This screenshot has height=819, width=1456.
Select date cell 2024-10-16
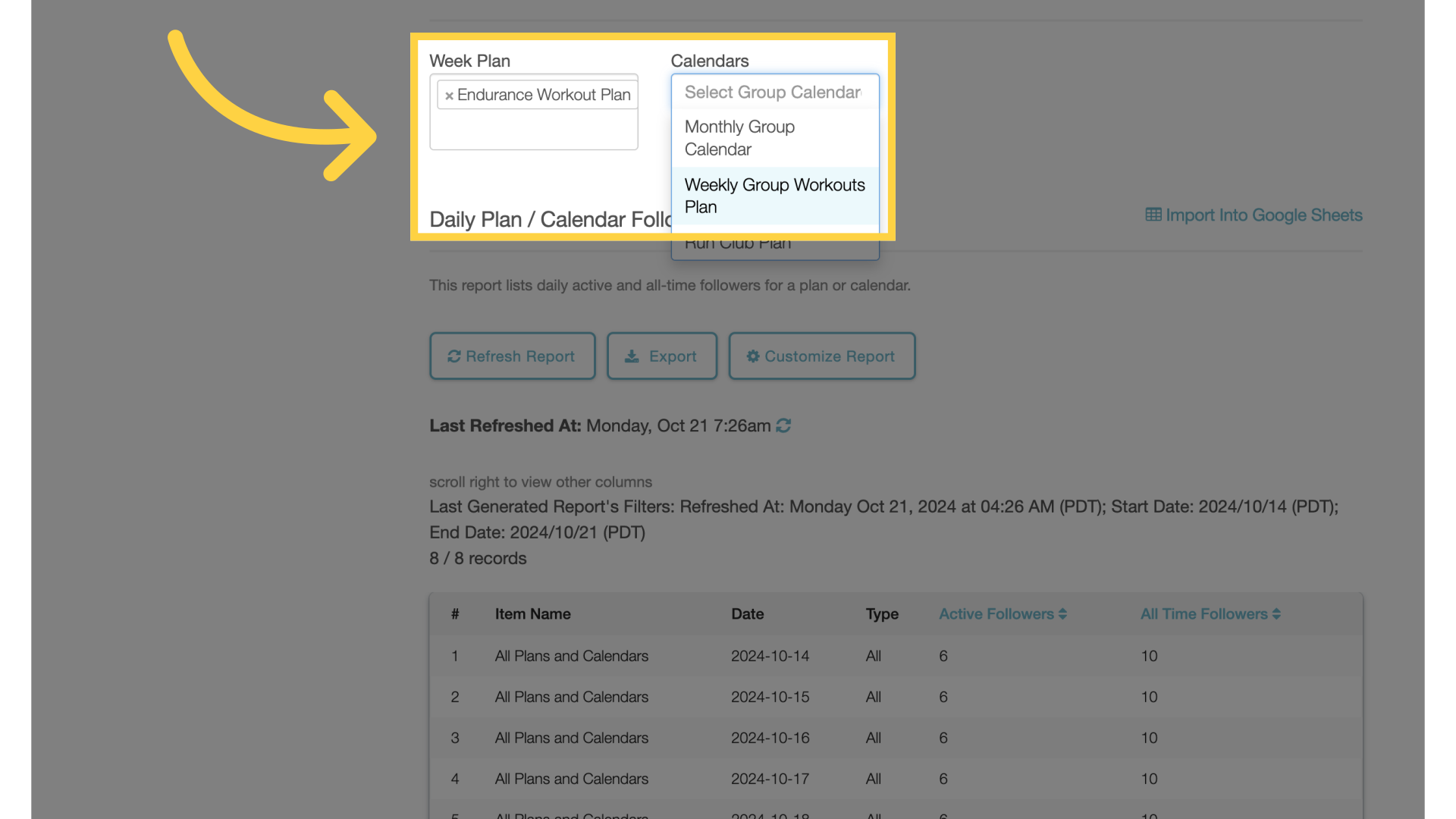pyautogui.click(x=770, y=738)
